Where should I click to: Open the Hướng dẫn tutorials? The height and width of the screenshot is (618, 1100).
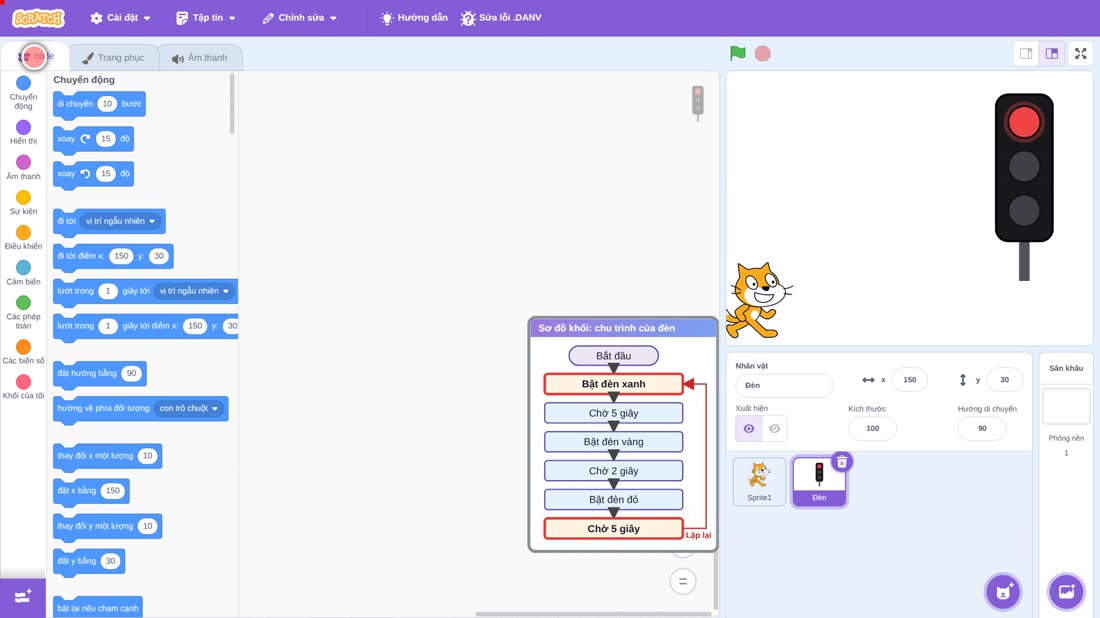click(414, 18)
